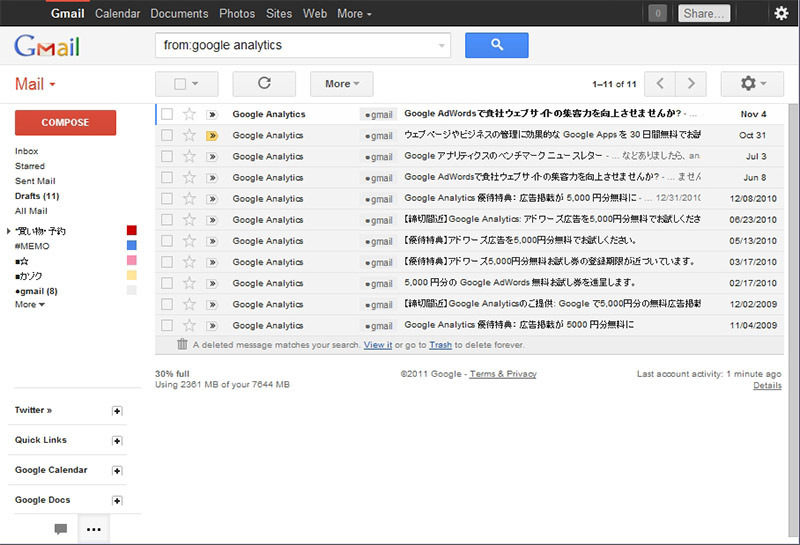Select Gmail in the top bar
Image resolution: width=800 pixels, height=545 pixels.
[67, 14]
